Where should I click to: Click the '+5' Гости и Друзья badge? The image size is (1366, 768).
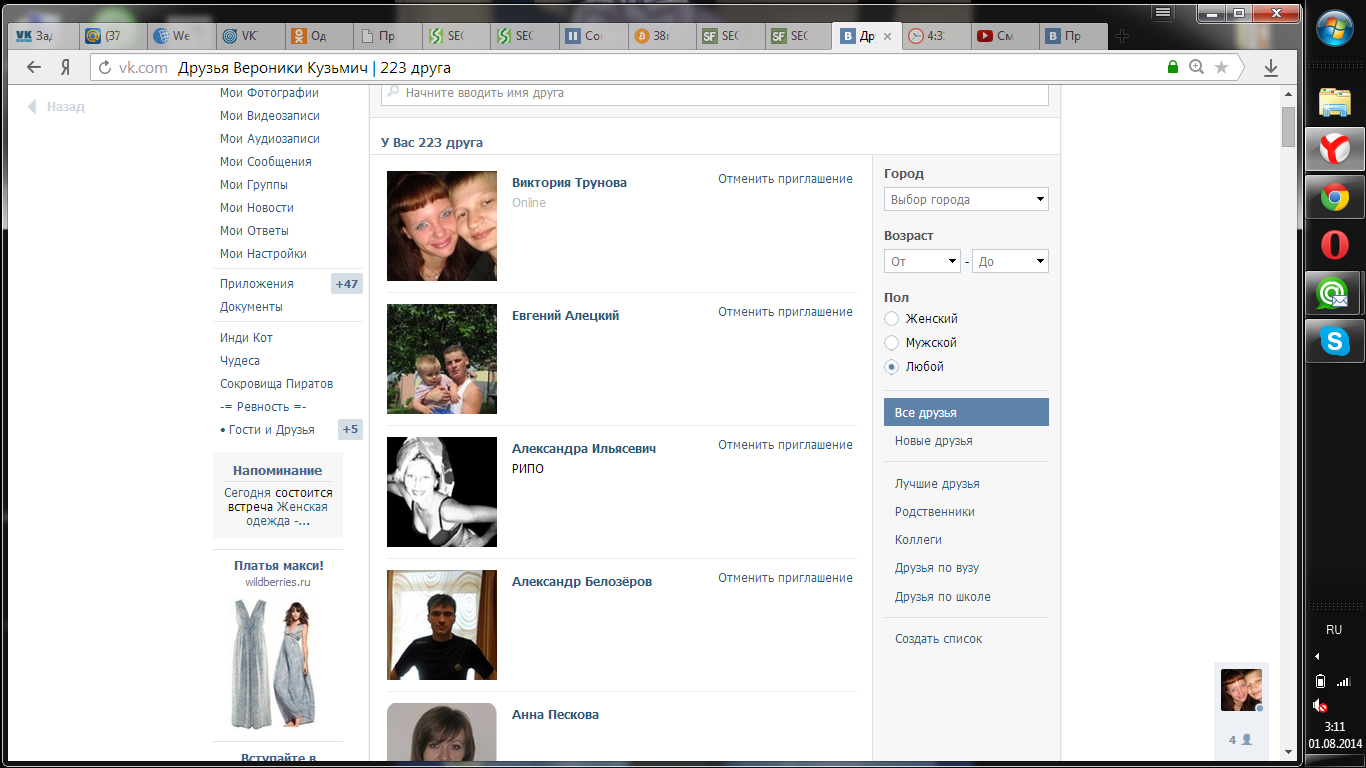pos(350,430)
